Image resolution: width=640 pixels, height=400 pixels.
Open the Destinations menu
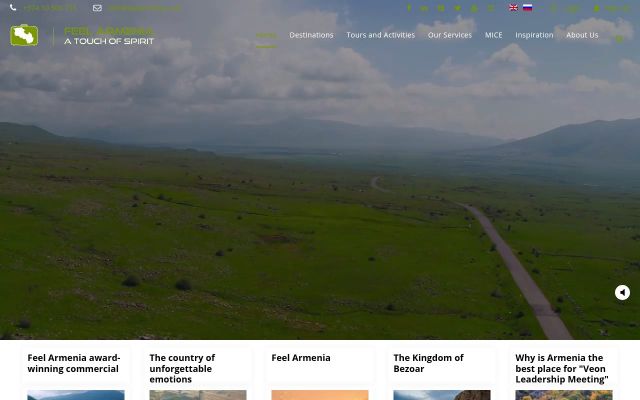coord(311,35)
